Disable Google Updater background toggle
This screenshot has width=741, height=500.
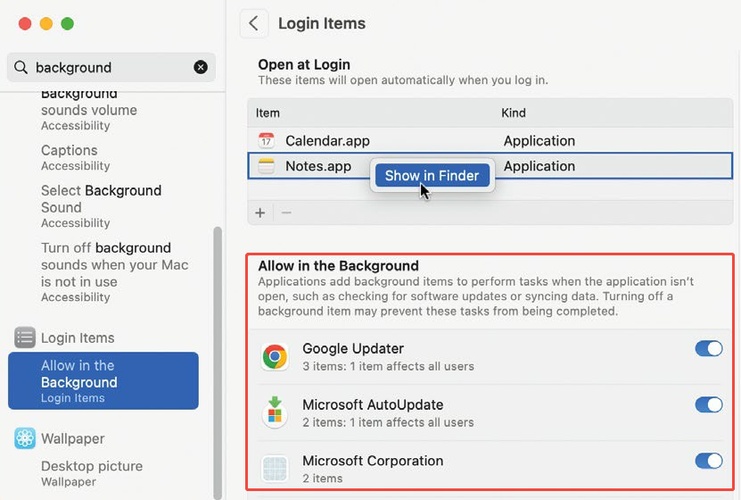pyautogui.click(x=708, y=349)
